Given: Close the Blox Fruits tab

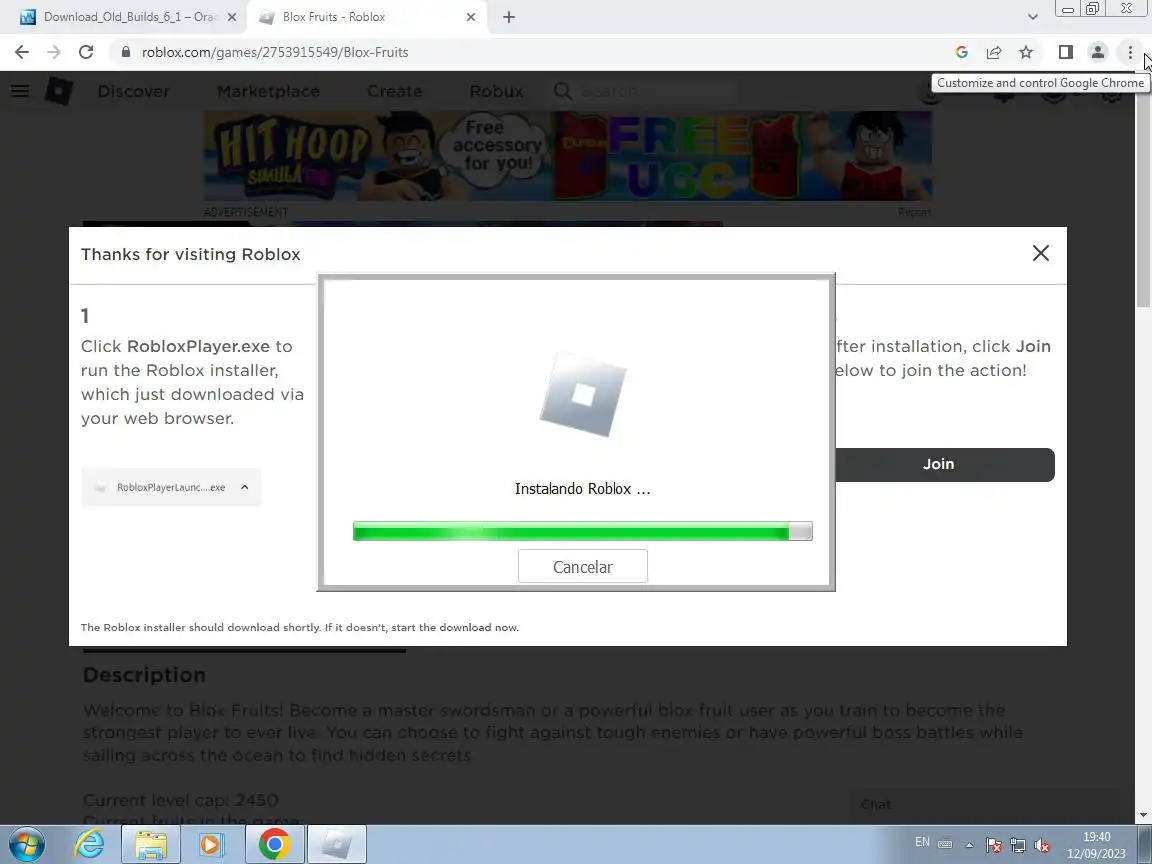Looking at the screenshot, I should point(471,17).
